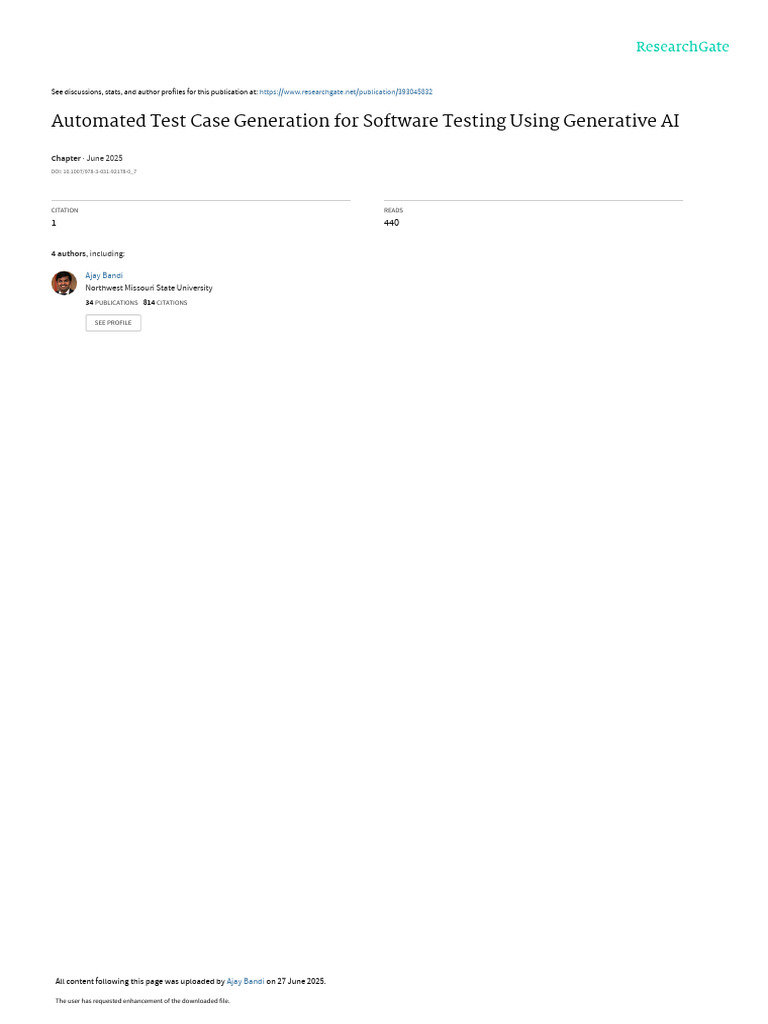Click the Chapter publication type label
Image resolution: width=768 pixels, height=1024 pixels.
pos(66,158)
